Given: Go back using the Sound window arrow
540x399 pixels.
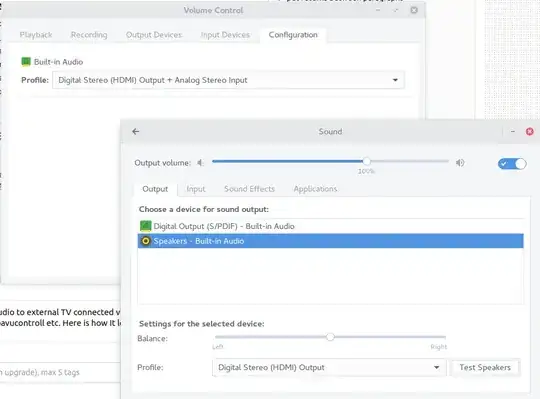Looking at the screenshot, I should tap(136, 132).
